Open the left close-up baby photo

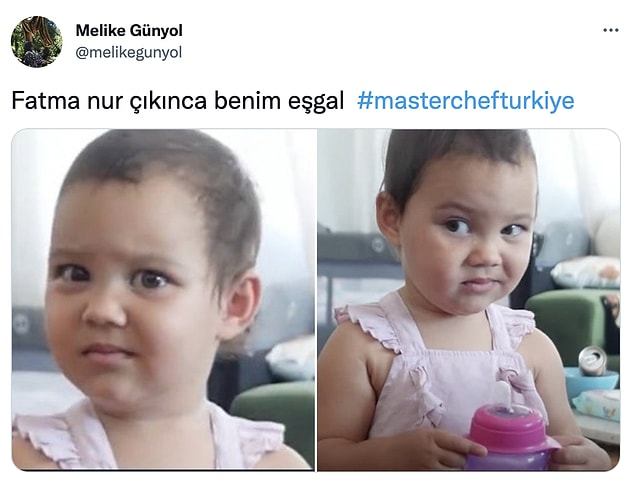(x=164, y=300)
